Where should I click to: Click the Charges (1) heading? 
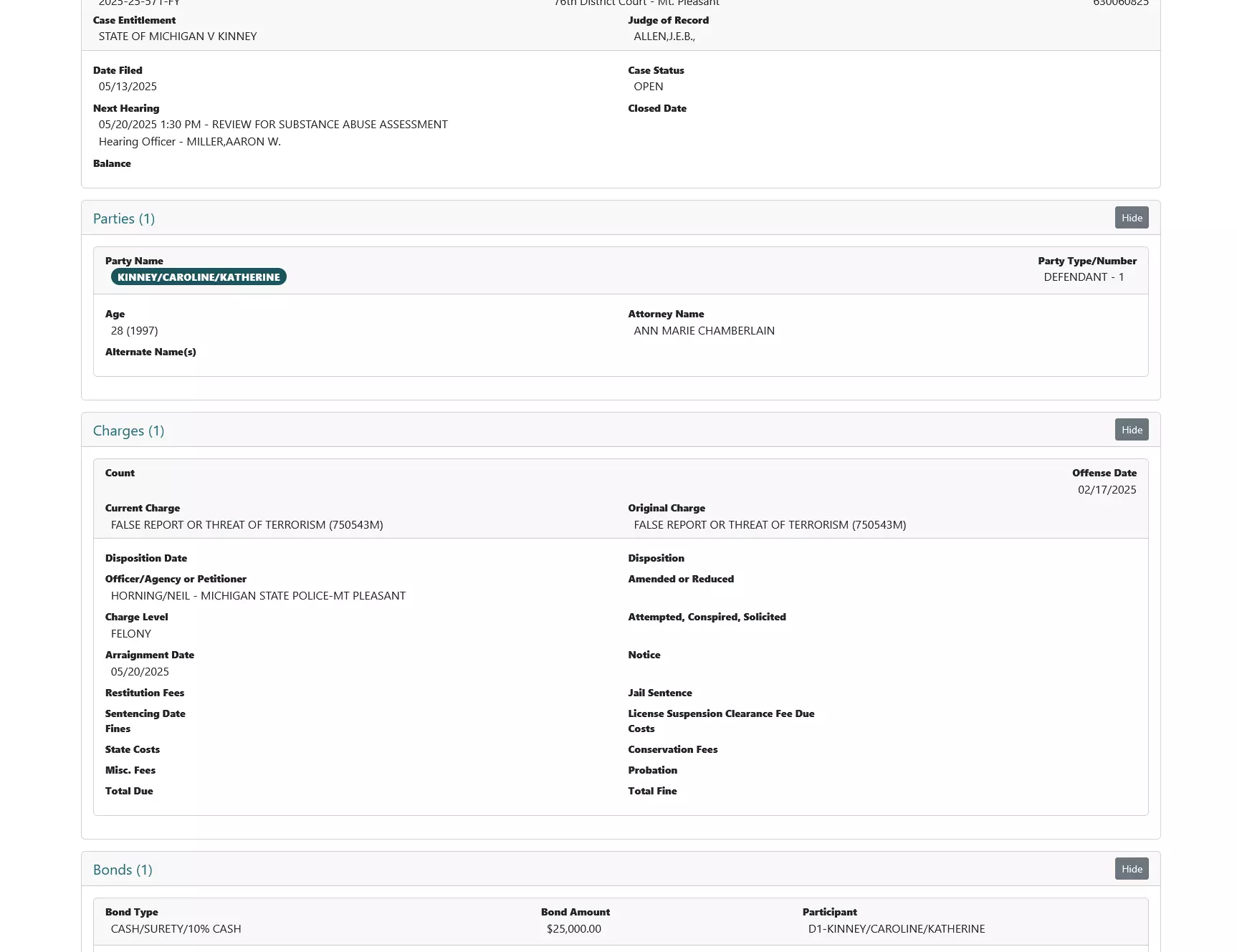click(x=129, y=431)
